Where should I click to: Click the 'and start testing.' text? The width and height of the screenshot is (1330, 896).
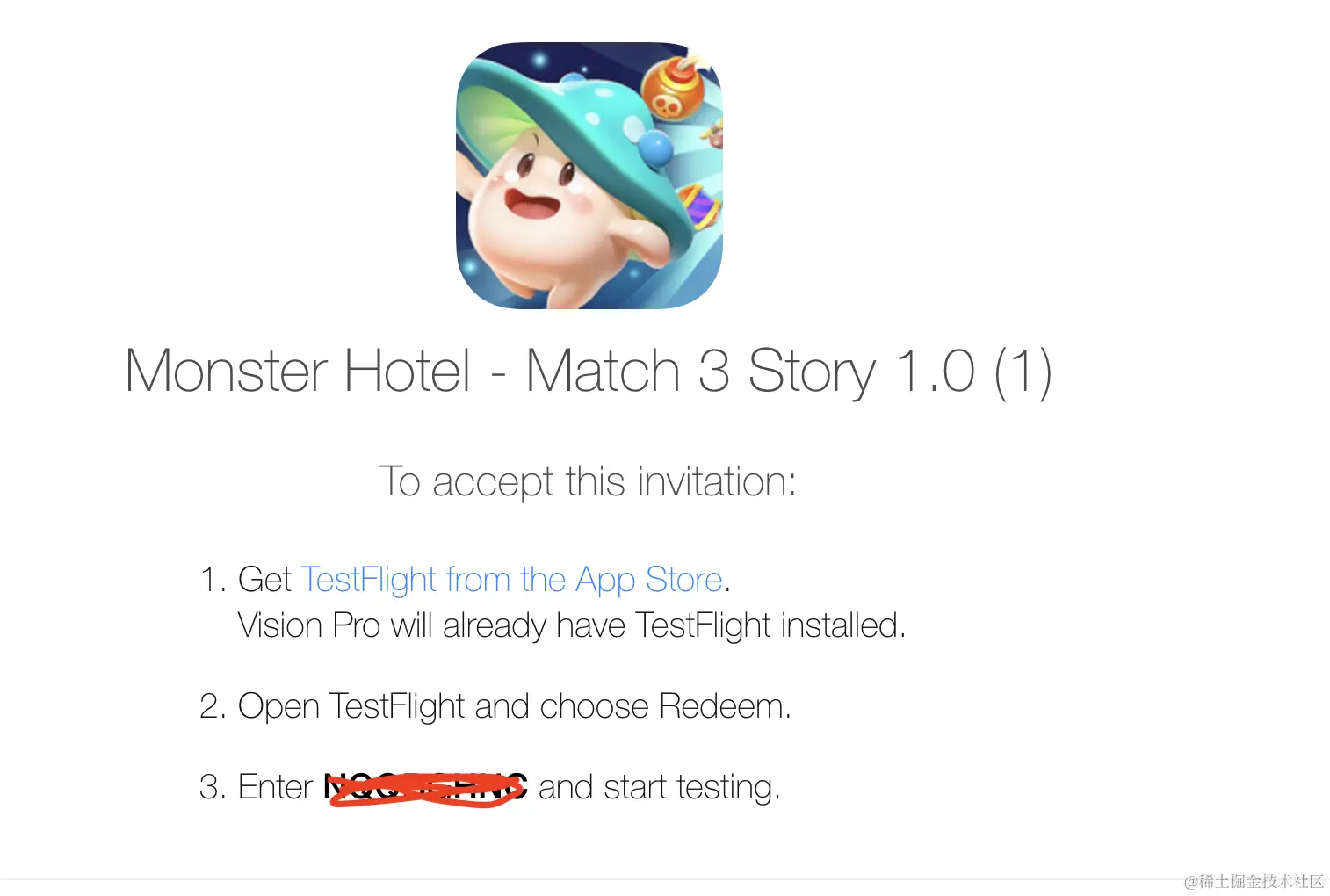pyautogui.click(x=659, y=787)
